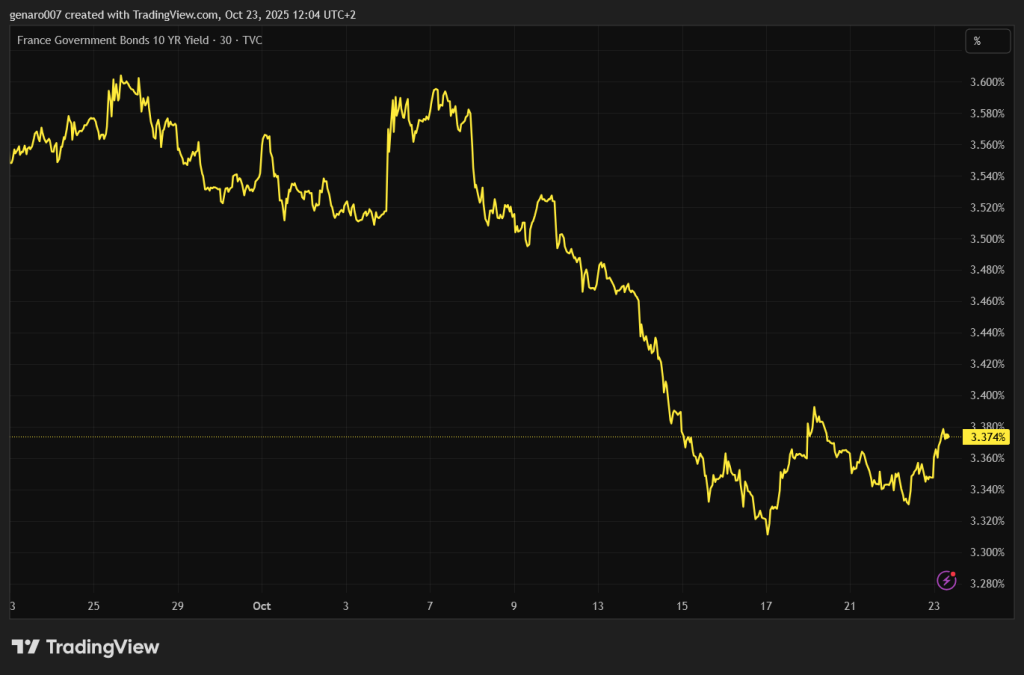Screen dimensions: 1024x675
Task: Click the 3.500% level on the price scale
Action: tap(985, 239)
